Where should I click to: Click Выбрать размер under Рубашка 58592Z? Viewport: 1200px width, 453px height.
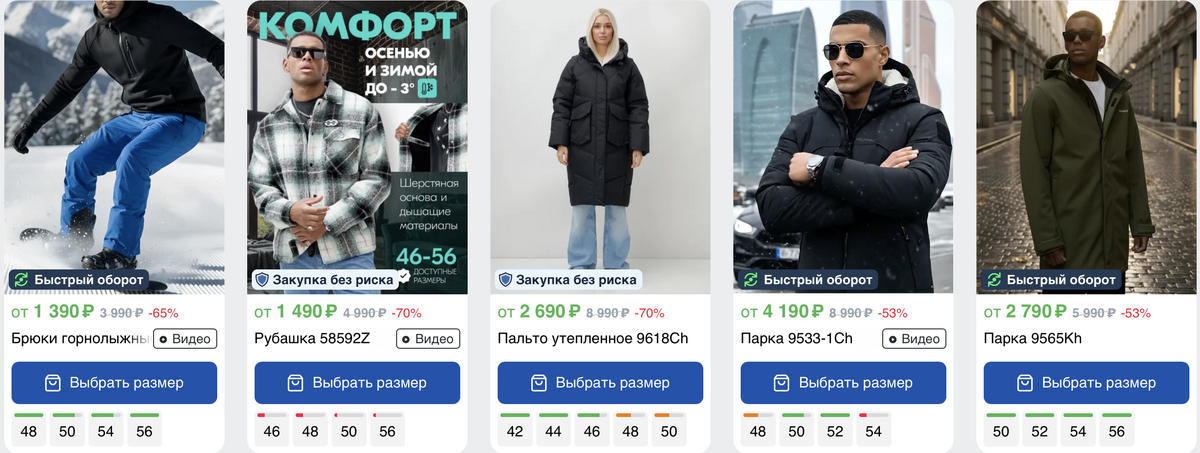357,383
